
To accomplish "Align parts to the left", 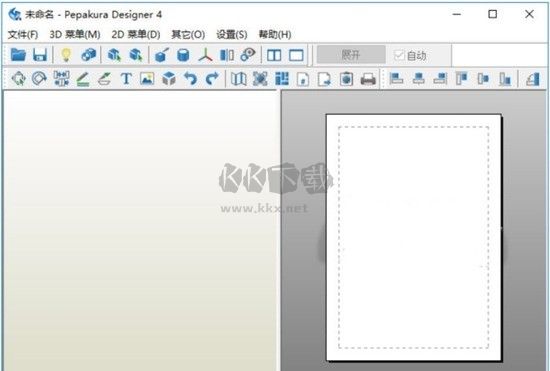I will [x=396, y=79].
